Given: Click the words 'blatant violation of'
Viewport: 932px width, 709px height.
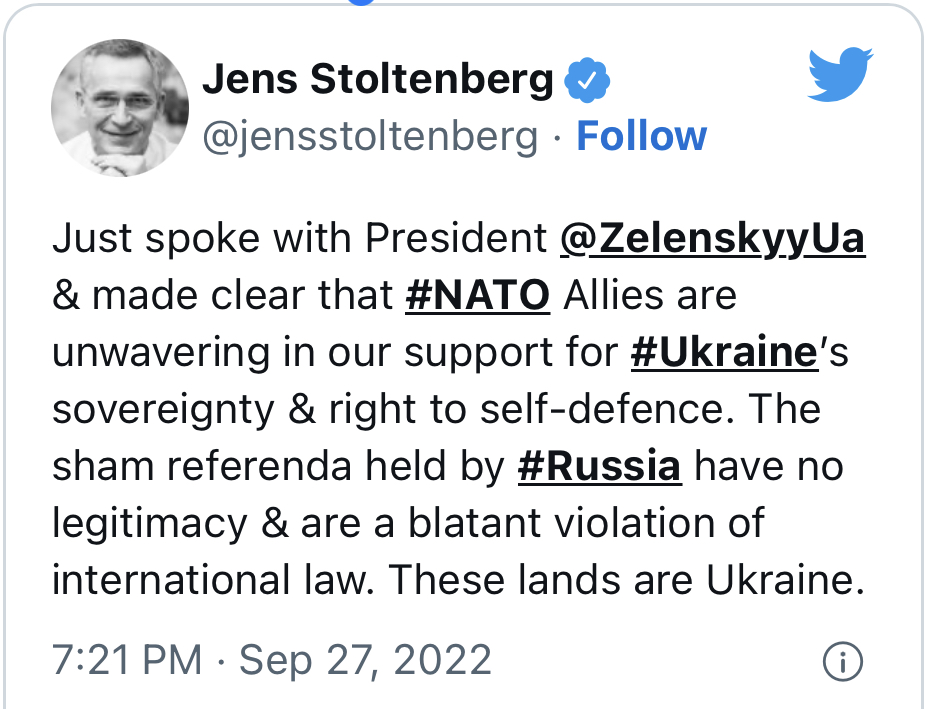Looking at the screenshot, I should (x=585, y=523).
